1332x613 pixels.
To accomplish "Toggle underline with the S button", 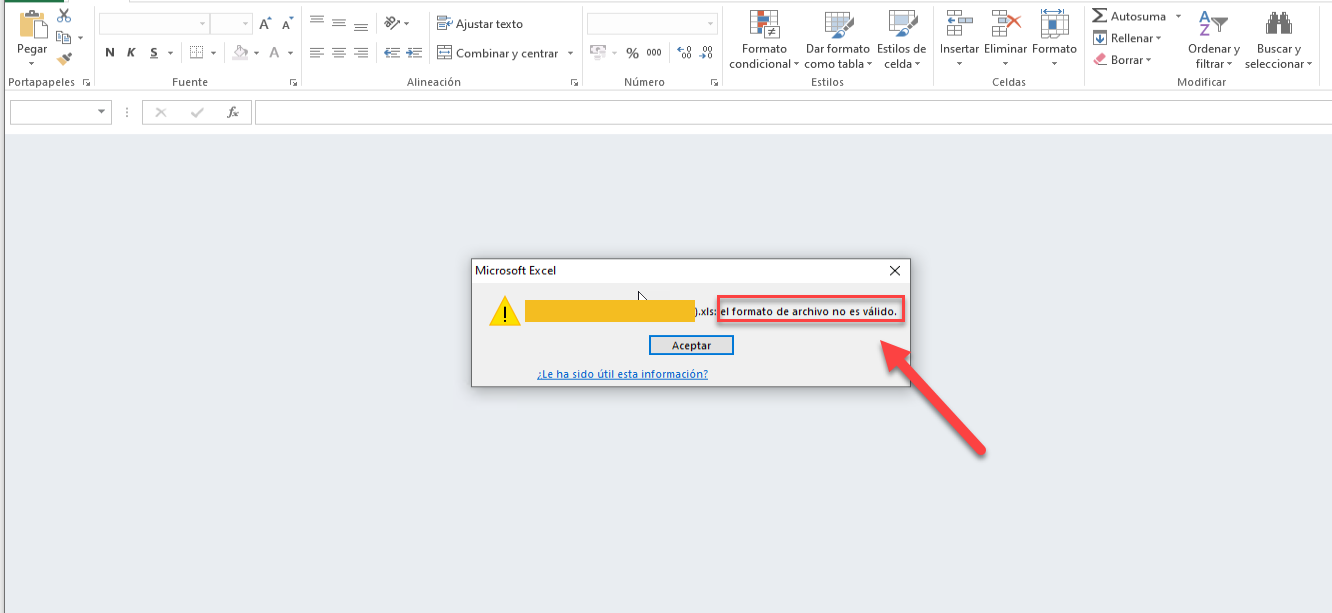I will point(154,53).
